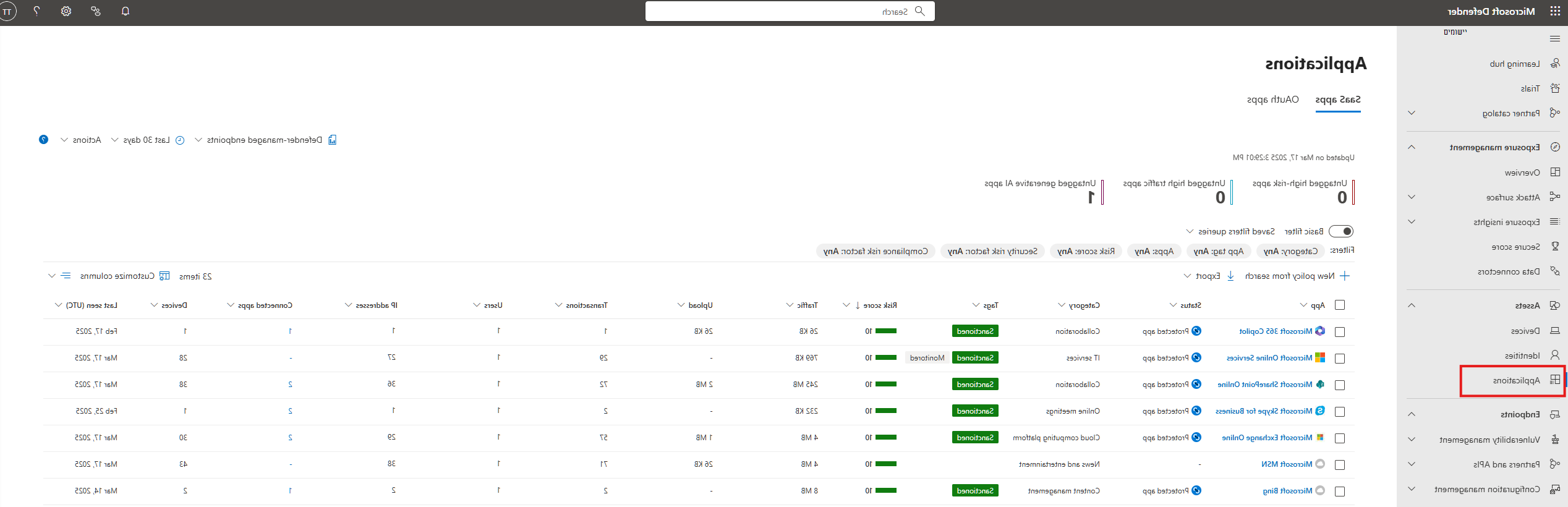Open the list view options icon beside Customize columns

tap(66, 276)
